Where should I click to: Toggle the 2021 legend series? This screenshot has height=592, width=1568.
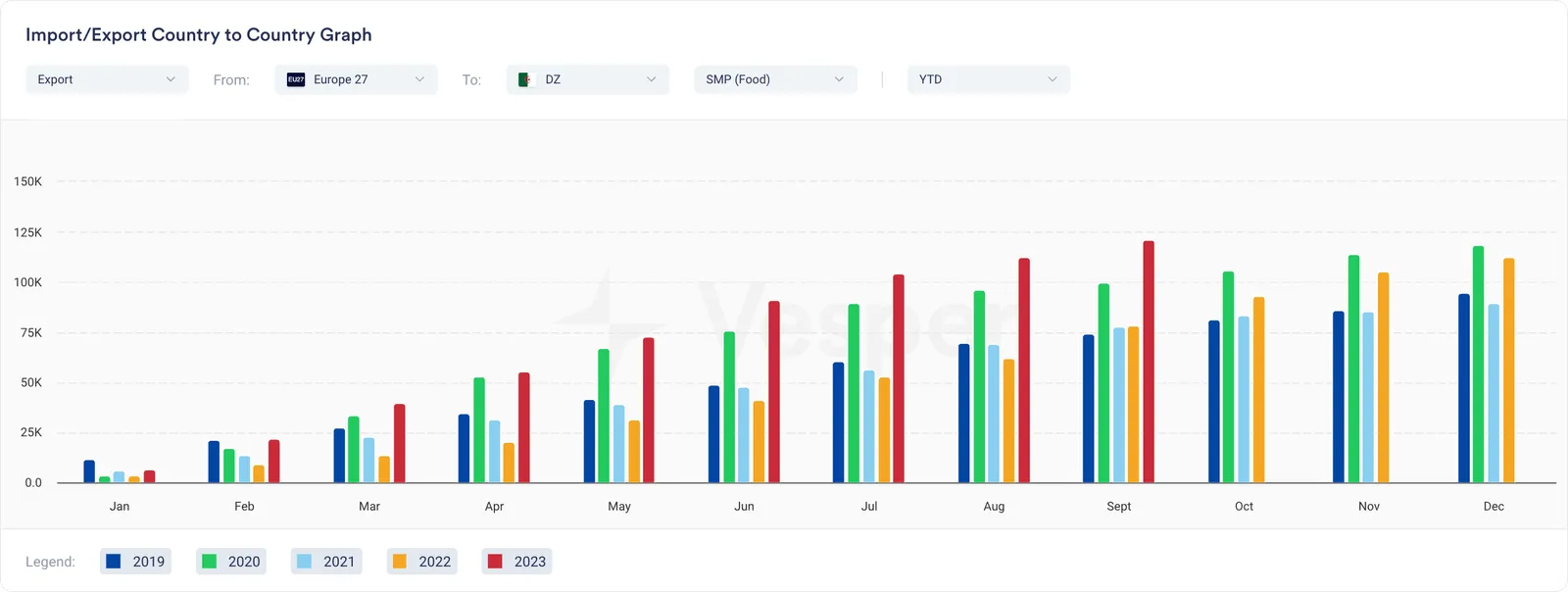[326, 562]
